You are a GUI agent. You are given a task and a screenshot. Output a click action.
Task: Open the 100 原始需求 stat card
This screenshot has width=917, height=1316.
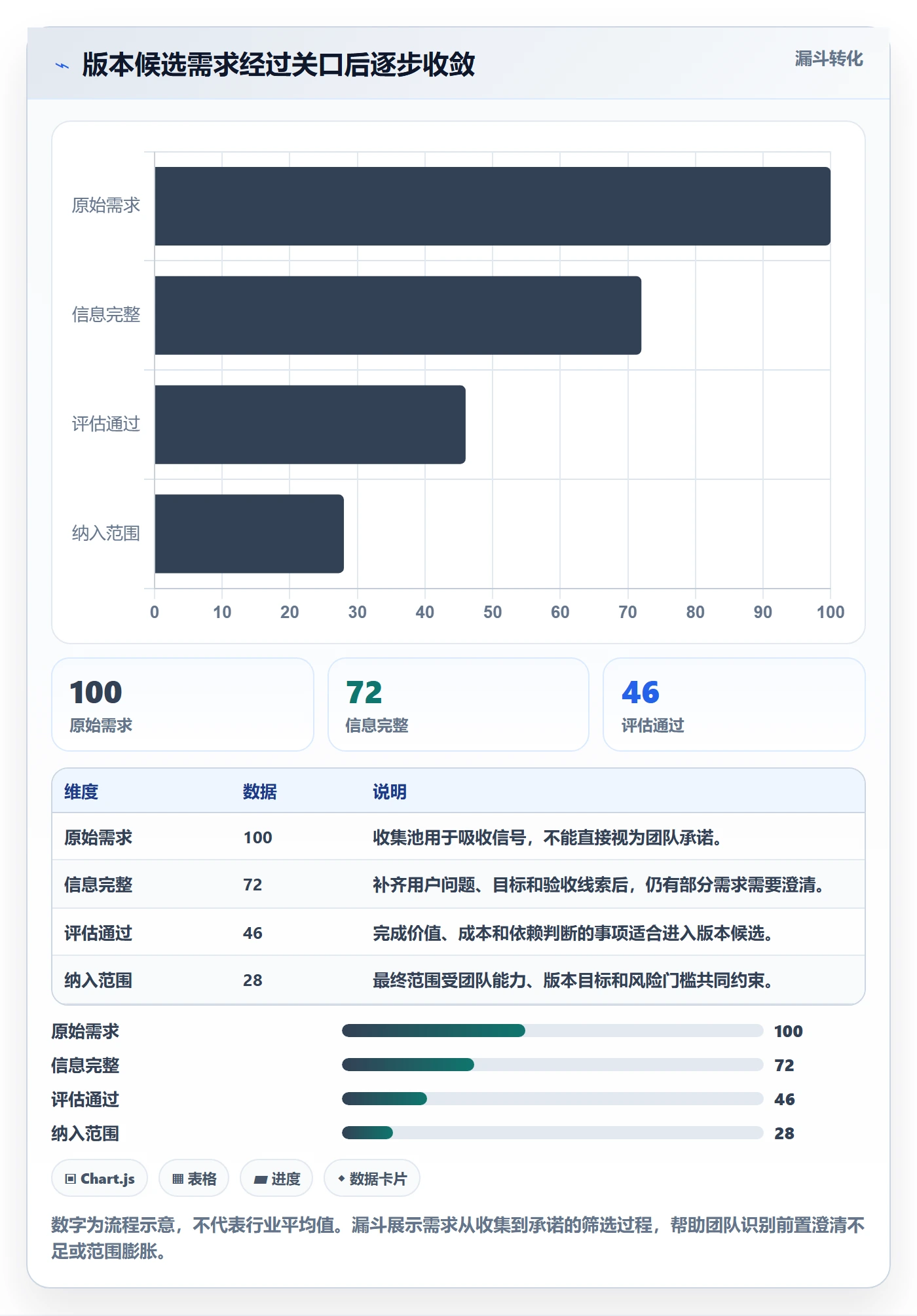click(x=183, y=704)
